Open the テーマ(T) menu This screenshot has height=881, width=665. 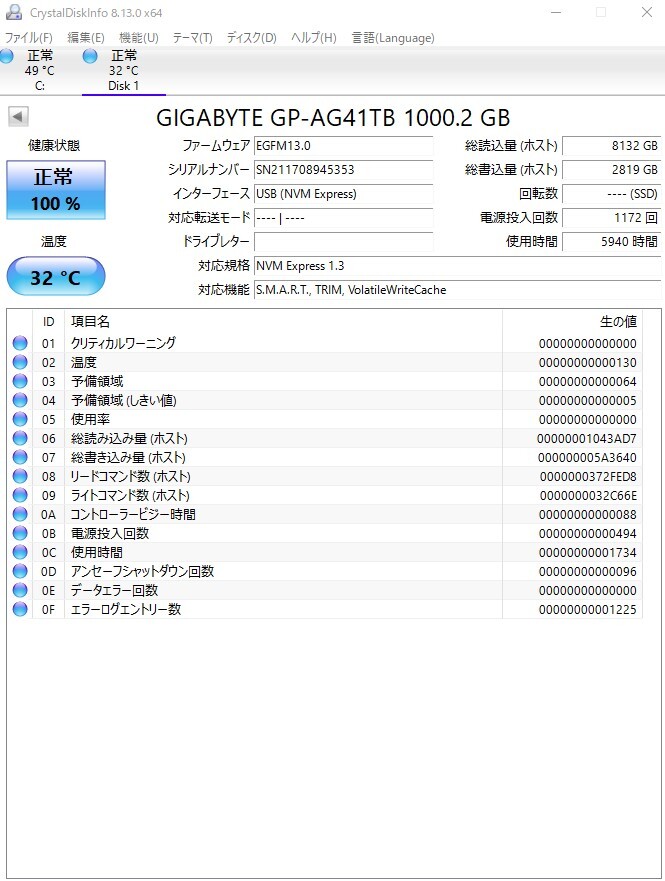[x=192, y=38]
